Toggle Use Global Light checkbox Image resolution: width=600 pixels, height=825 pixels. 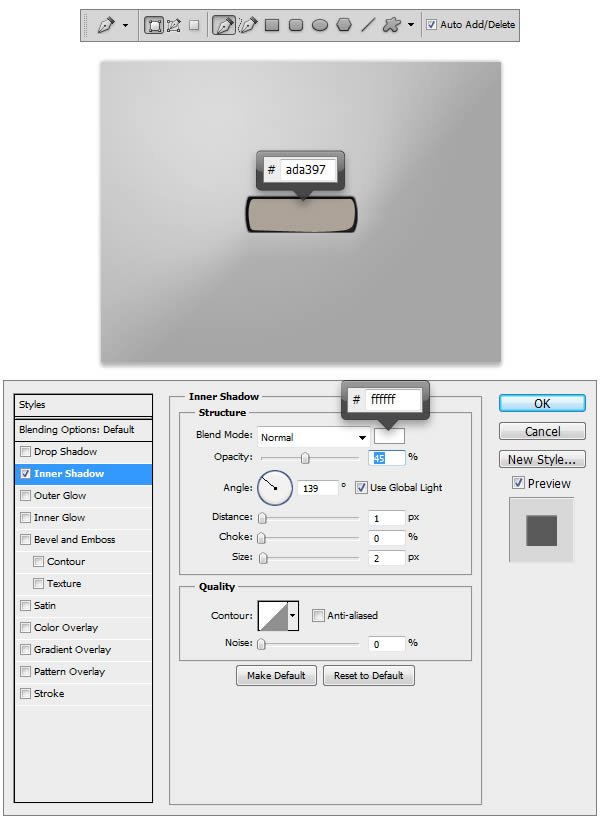361,488
